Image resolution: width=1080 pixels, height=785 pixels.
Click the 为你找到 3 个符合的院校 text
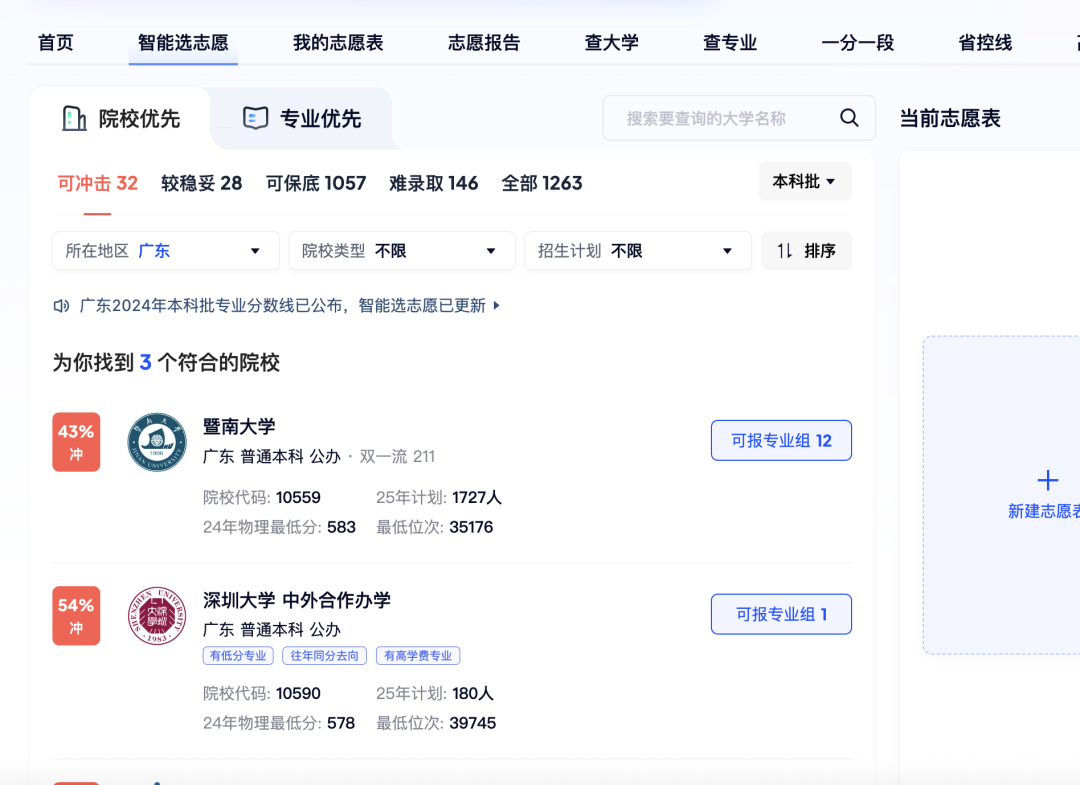166,362
